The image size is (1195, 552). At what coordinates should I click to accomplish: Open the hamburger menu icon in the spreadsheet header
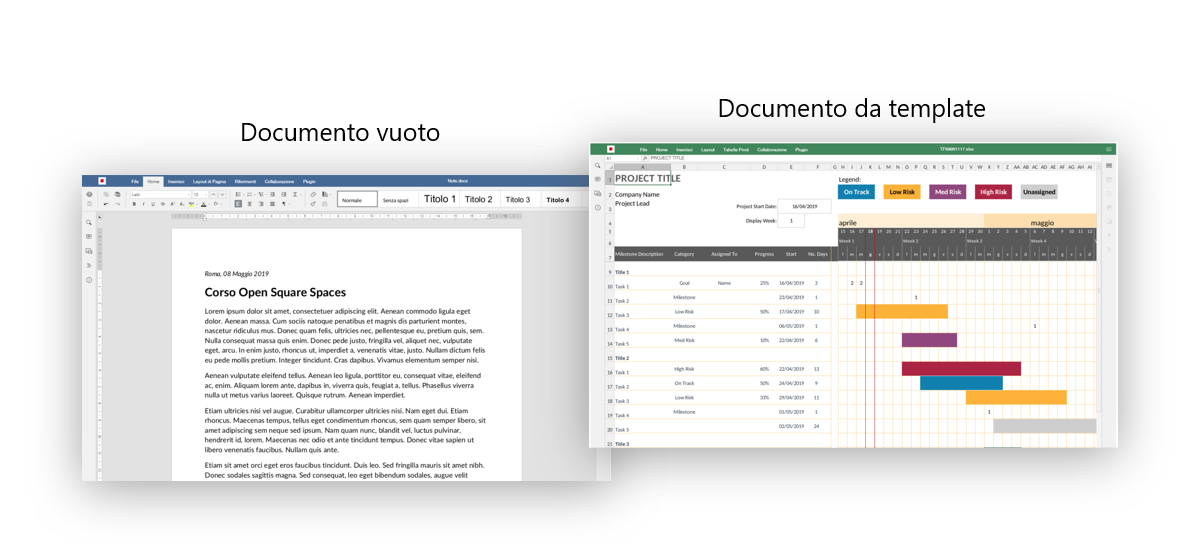pyautogui.click(x=1109, y=149)
